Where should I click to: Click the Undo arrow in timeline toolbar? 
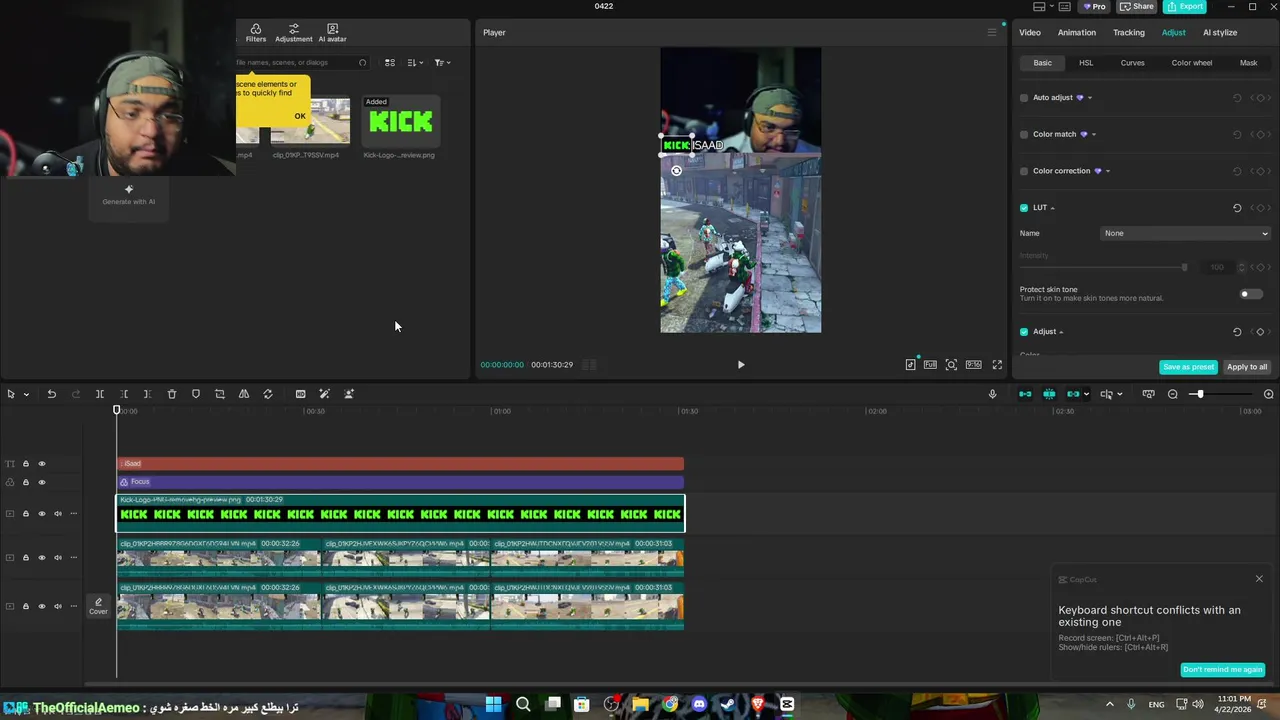51,394
